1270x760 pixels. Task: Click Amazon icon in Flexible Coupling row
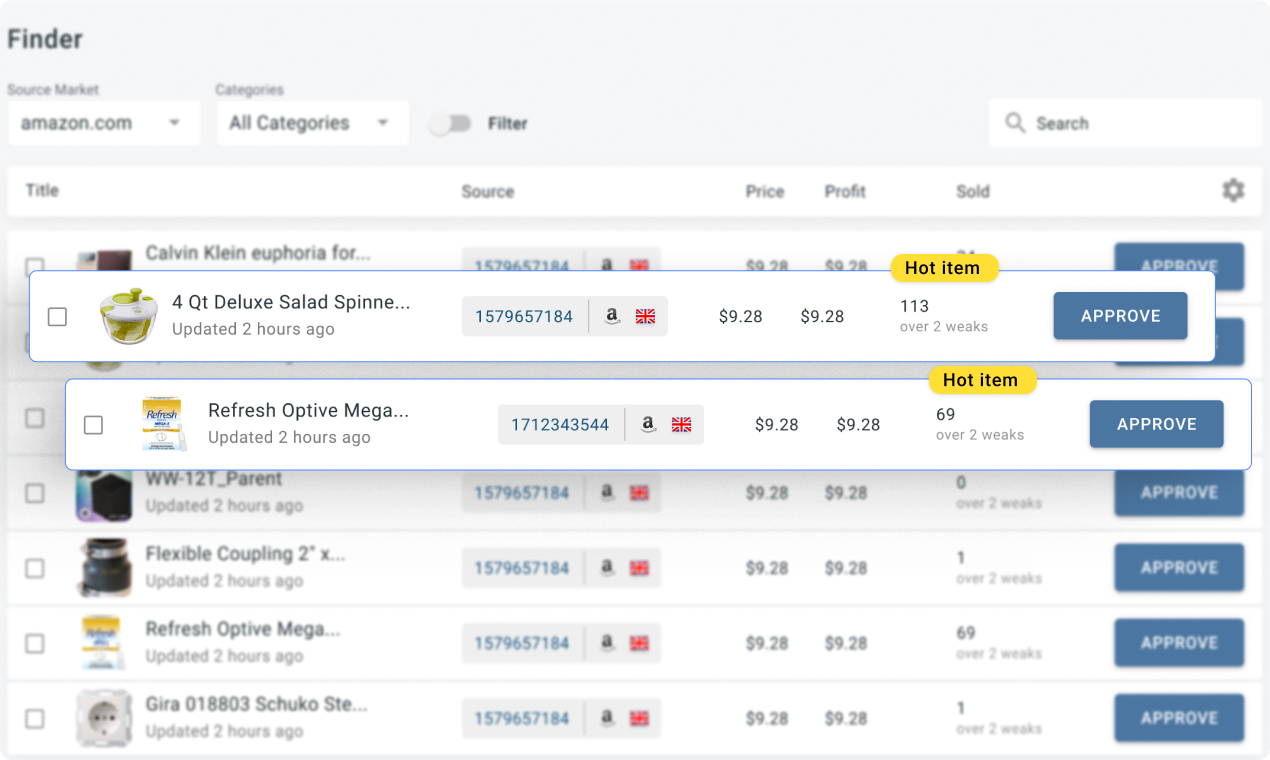point(606,567)
